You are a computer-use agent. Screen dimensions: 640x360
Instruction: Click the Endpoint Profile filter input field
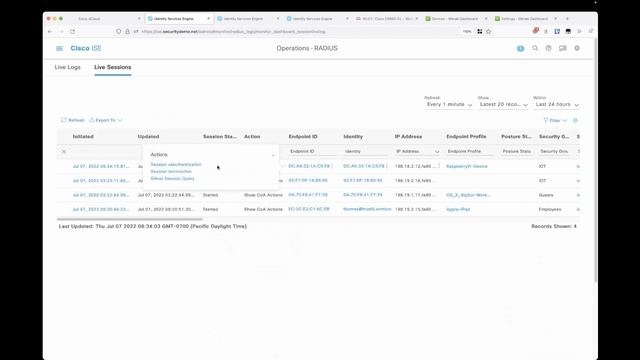pos(469,151)
